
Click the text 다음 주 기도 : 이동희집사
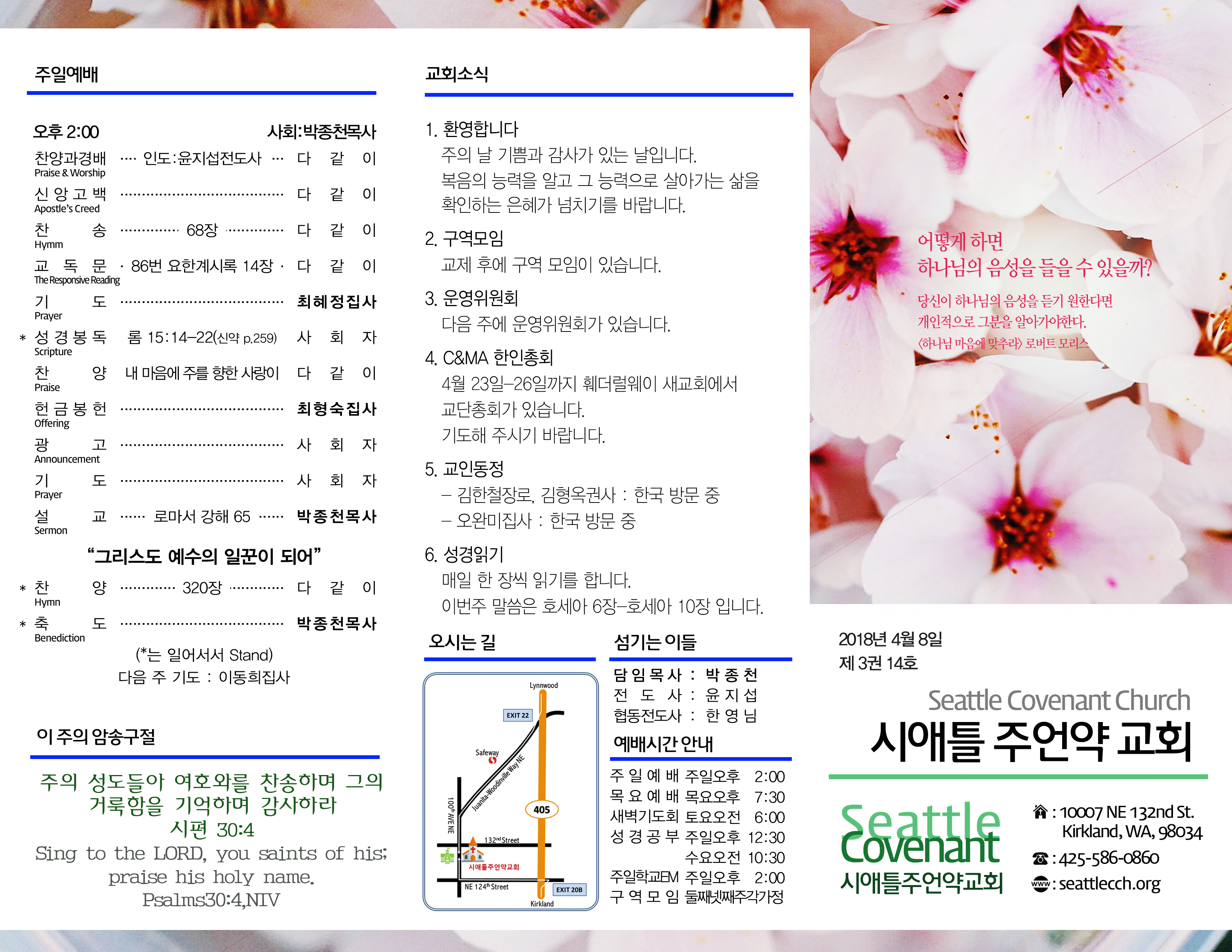pos(204,677)
